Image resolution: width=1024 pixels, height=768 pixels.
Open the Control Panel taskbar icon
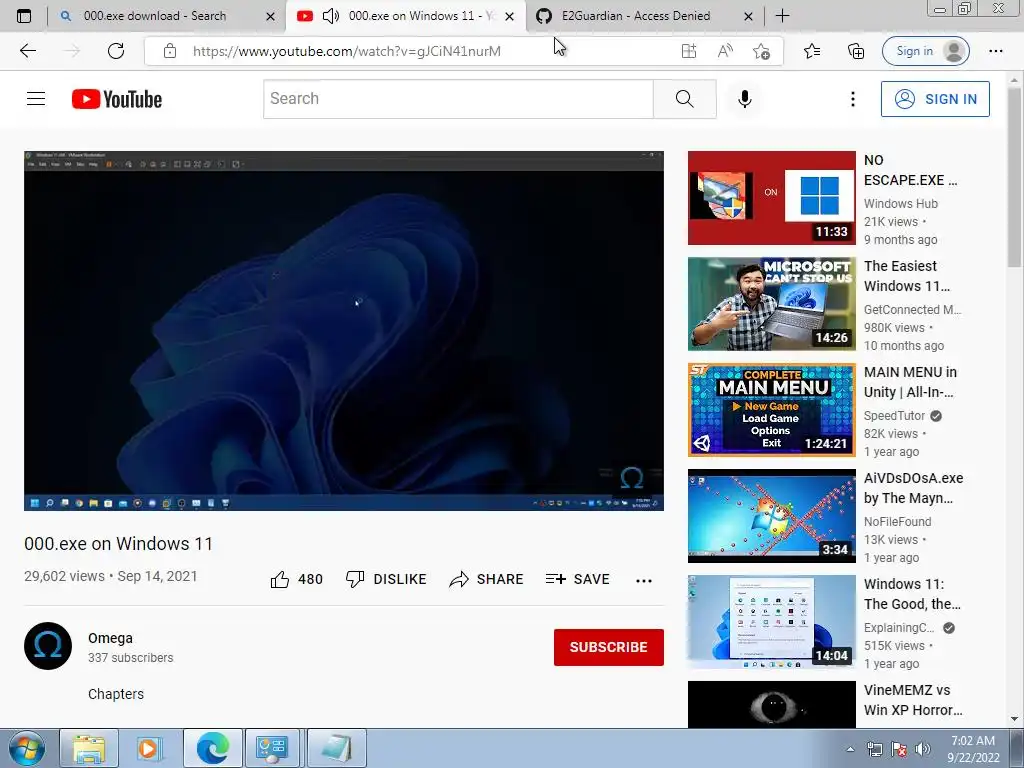point(272,748)
